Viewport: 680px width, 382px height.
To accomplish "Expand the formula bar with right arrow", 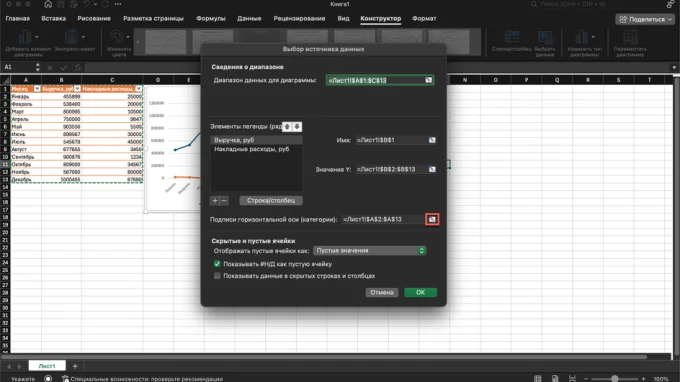I will point(673,68).
